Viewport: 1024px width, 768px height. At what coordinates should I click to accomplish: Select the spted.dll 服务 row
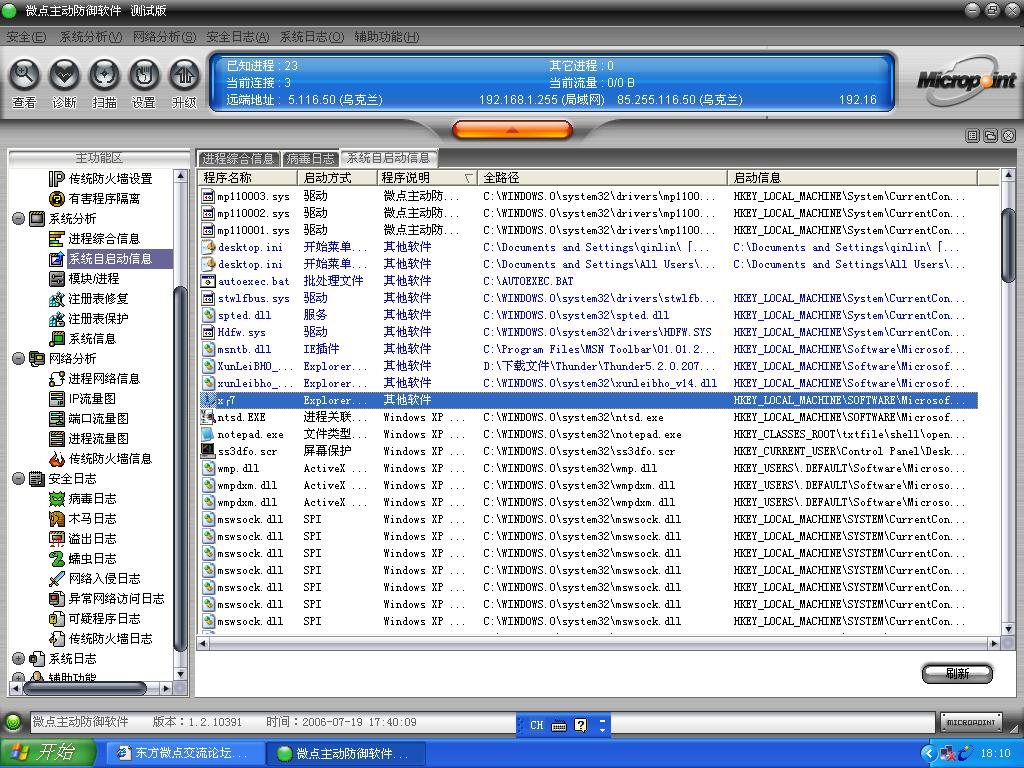click(x=588, y=315)
